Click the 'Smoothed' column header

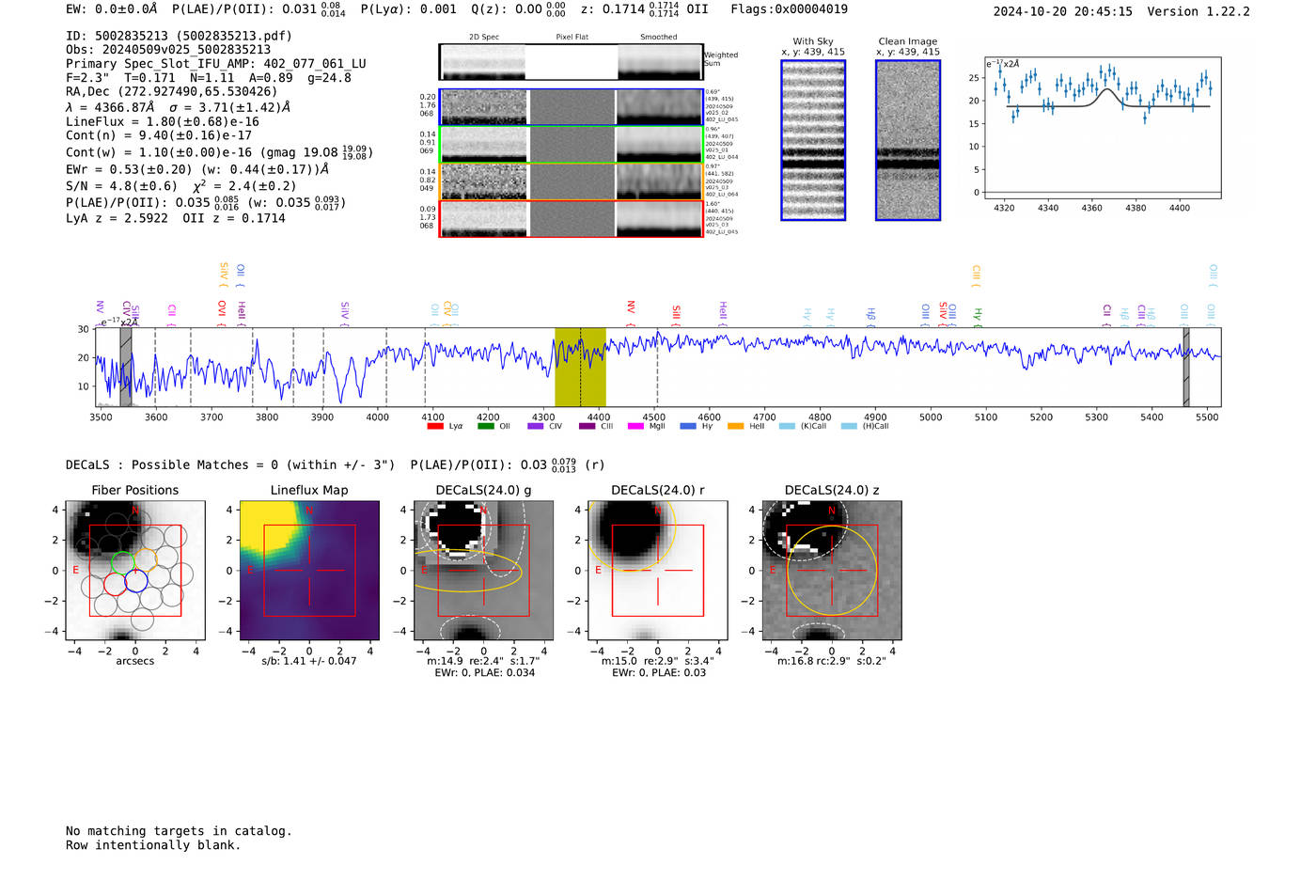tap(659, 38)
